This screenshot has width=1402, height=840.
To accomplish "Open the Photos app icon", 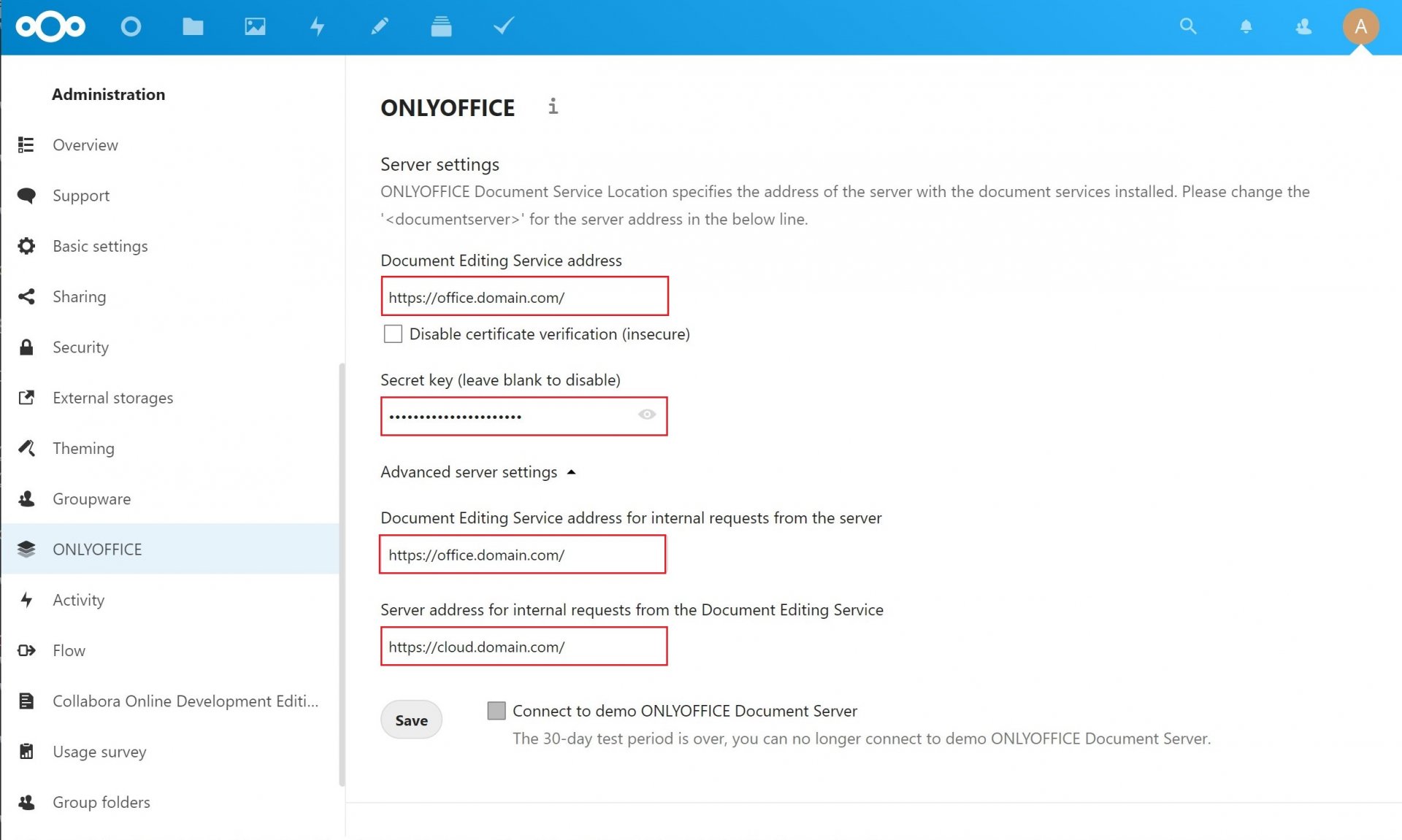I will point(255,27).
